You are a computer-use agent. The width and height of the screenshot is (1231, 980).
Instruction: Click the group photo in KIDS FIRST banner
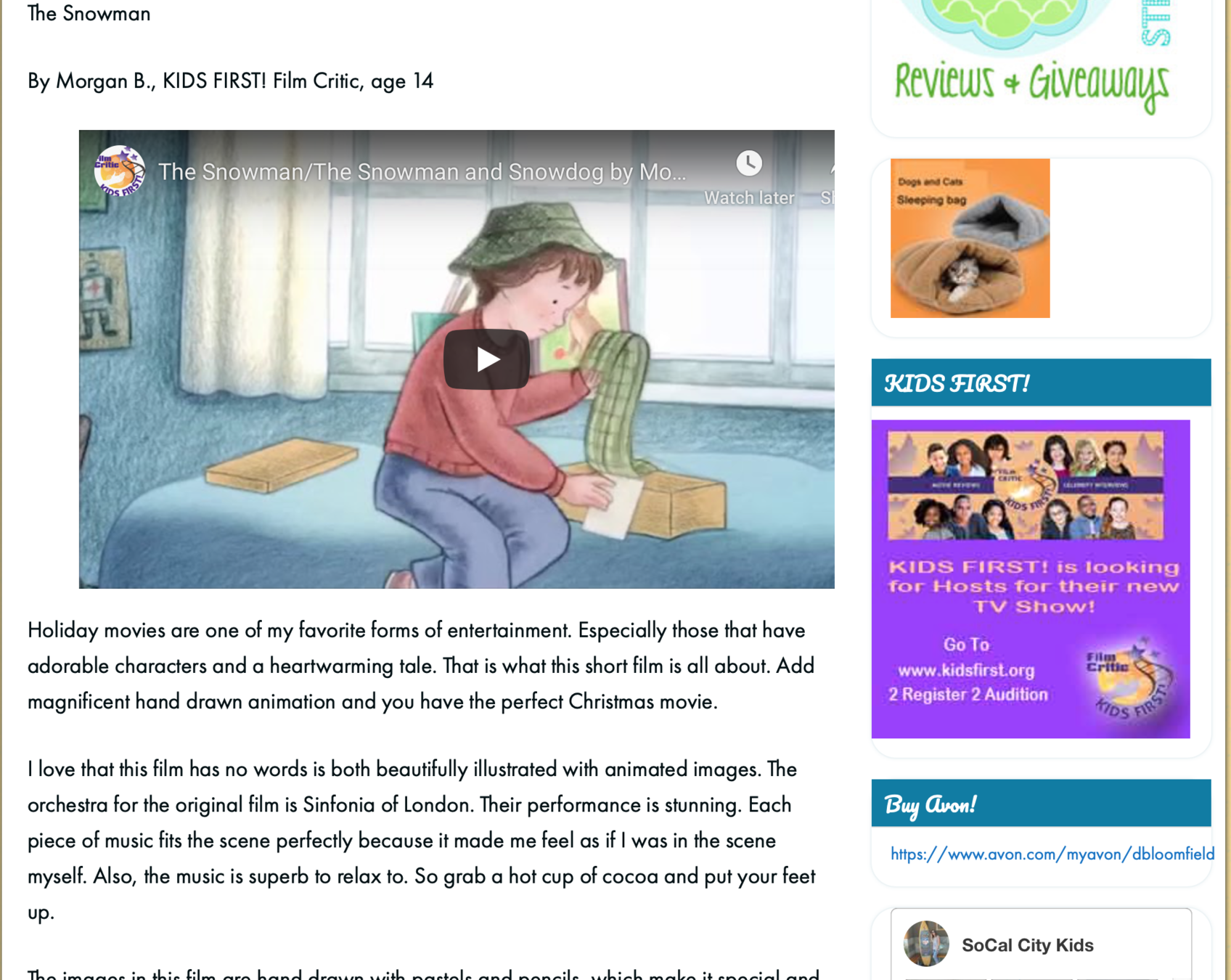tap(1025, 486)
